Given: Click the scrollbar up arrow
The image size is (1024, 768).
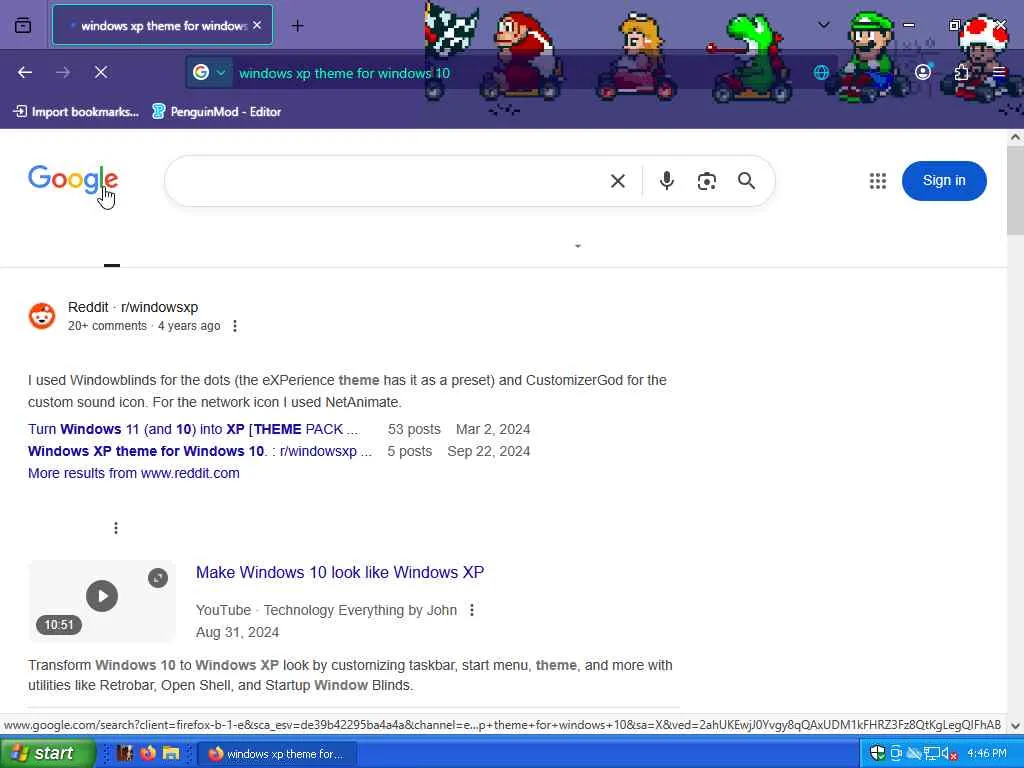Looking at the screenshot, I should (1015, 137).
